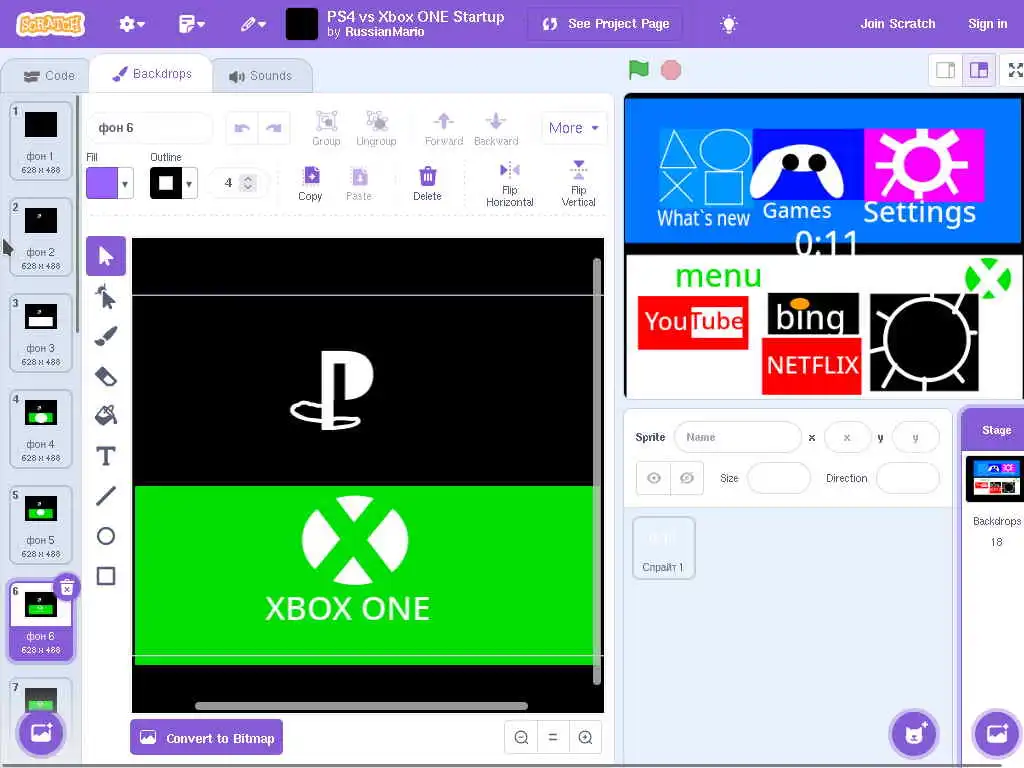Open the Fill color dropdown arrow
The image size is (1024, 768).
pos(125,184)
